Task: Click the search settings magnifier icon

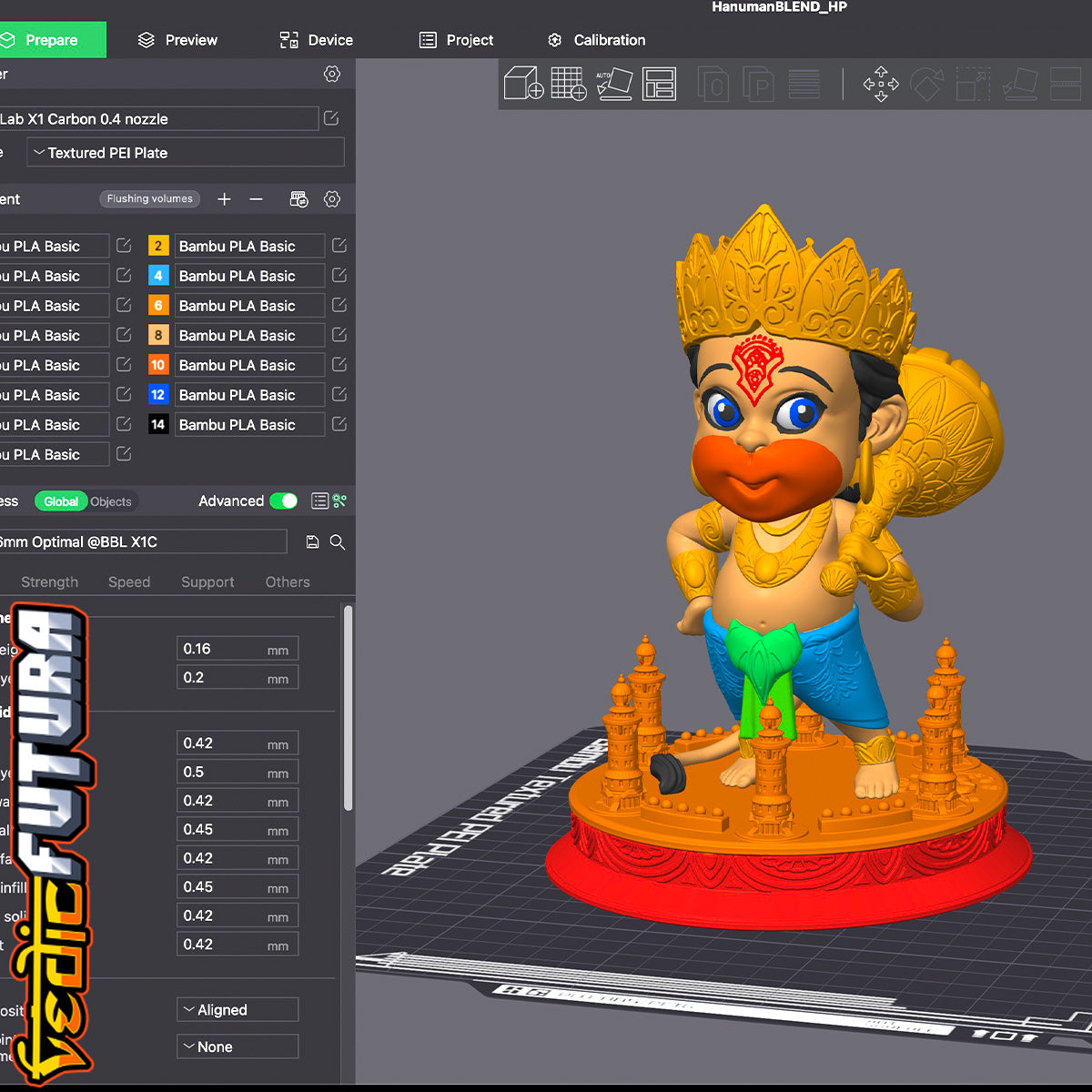Action: (x=338, y=542)
